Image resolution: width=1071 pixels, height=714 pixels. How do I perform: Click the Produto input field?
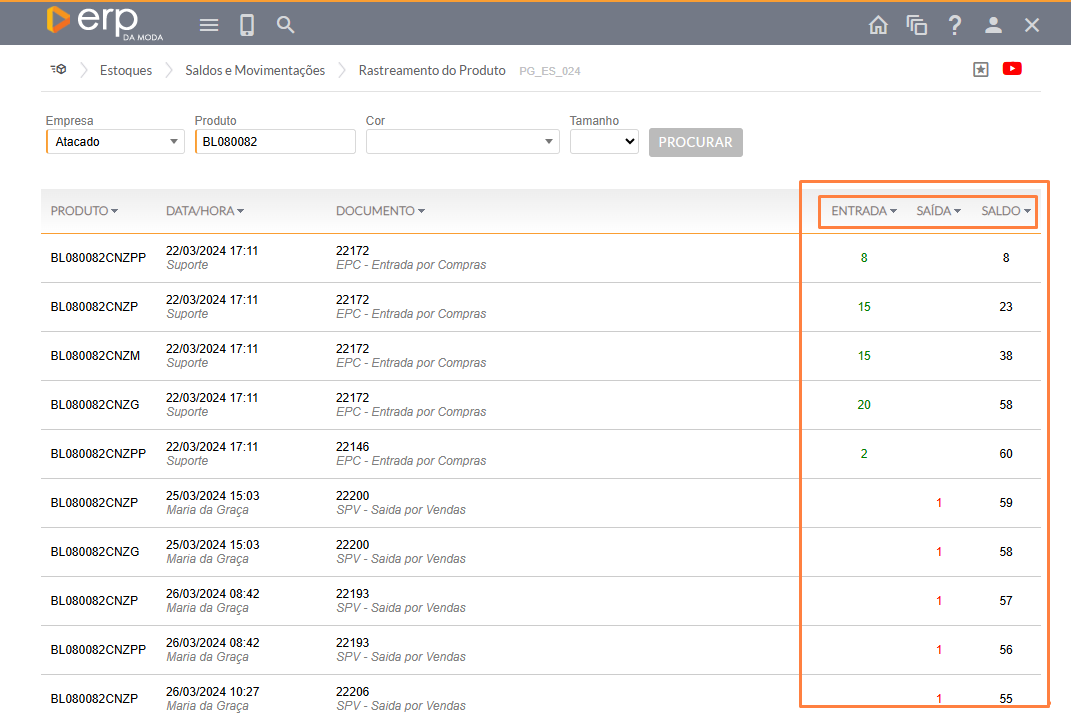275,142
